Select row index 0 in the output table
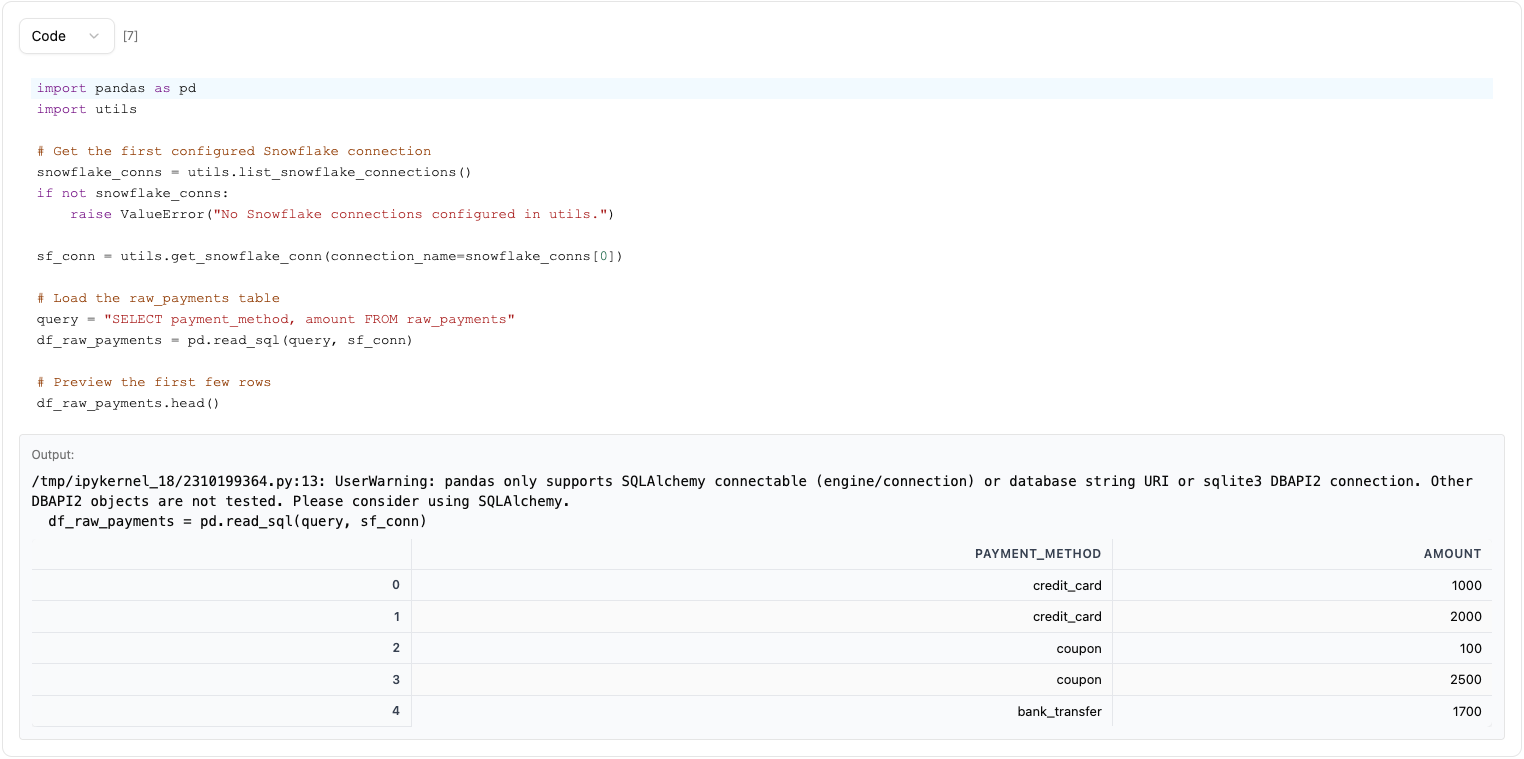 pos(395,585)
